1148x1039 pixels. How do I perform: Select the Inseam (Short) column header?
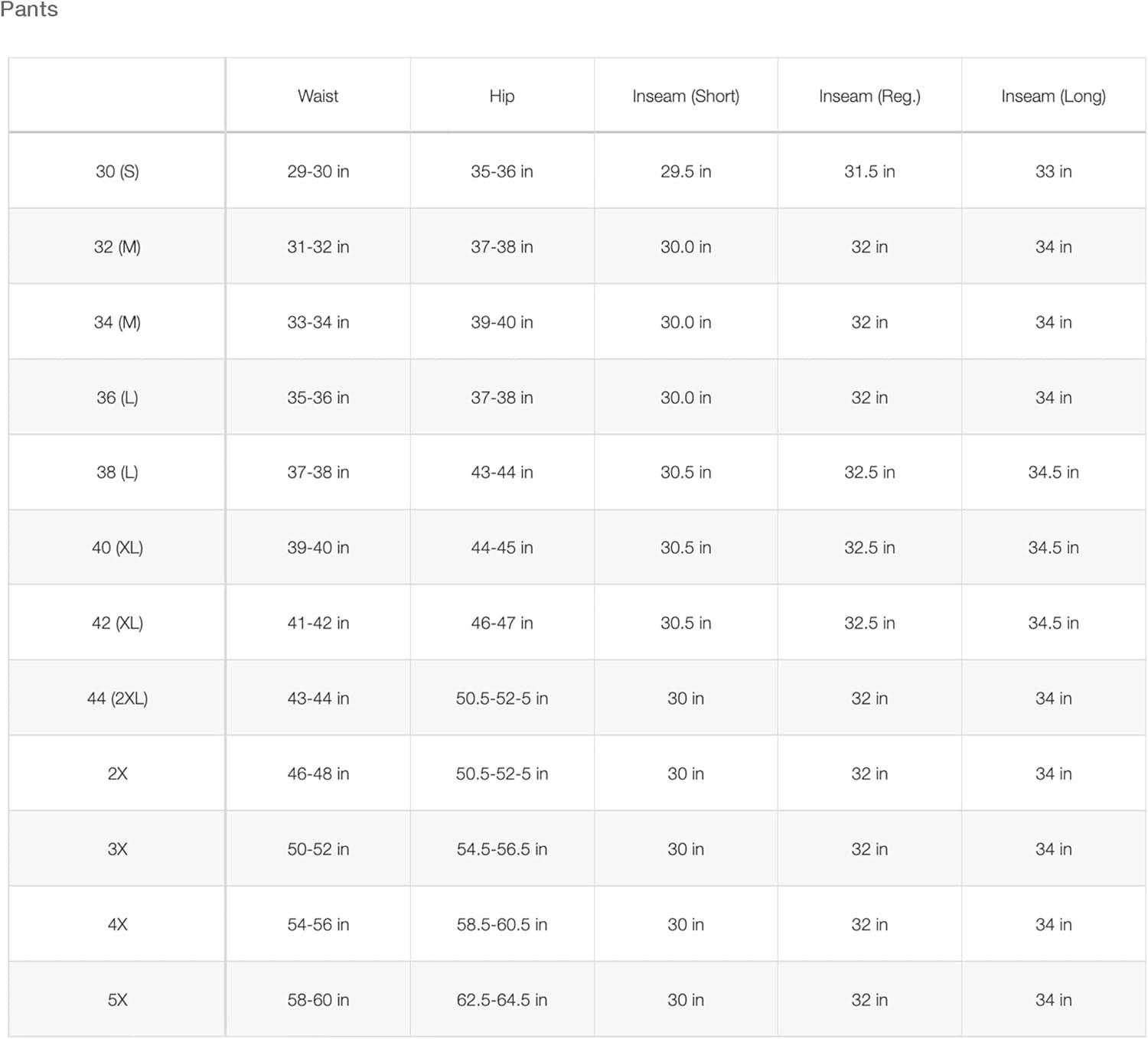686,96
